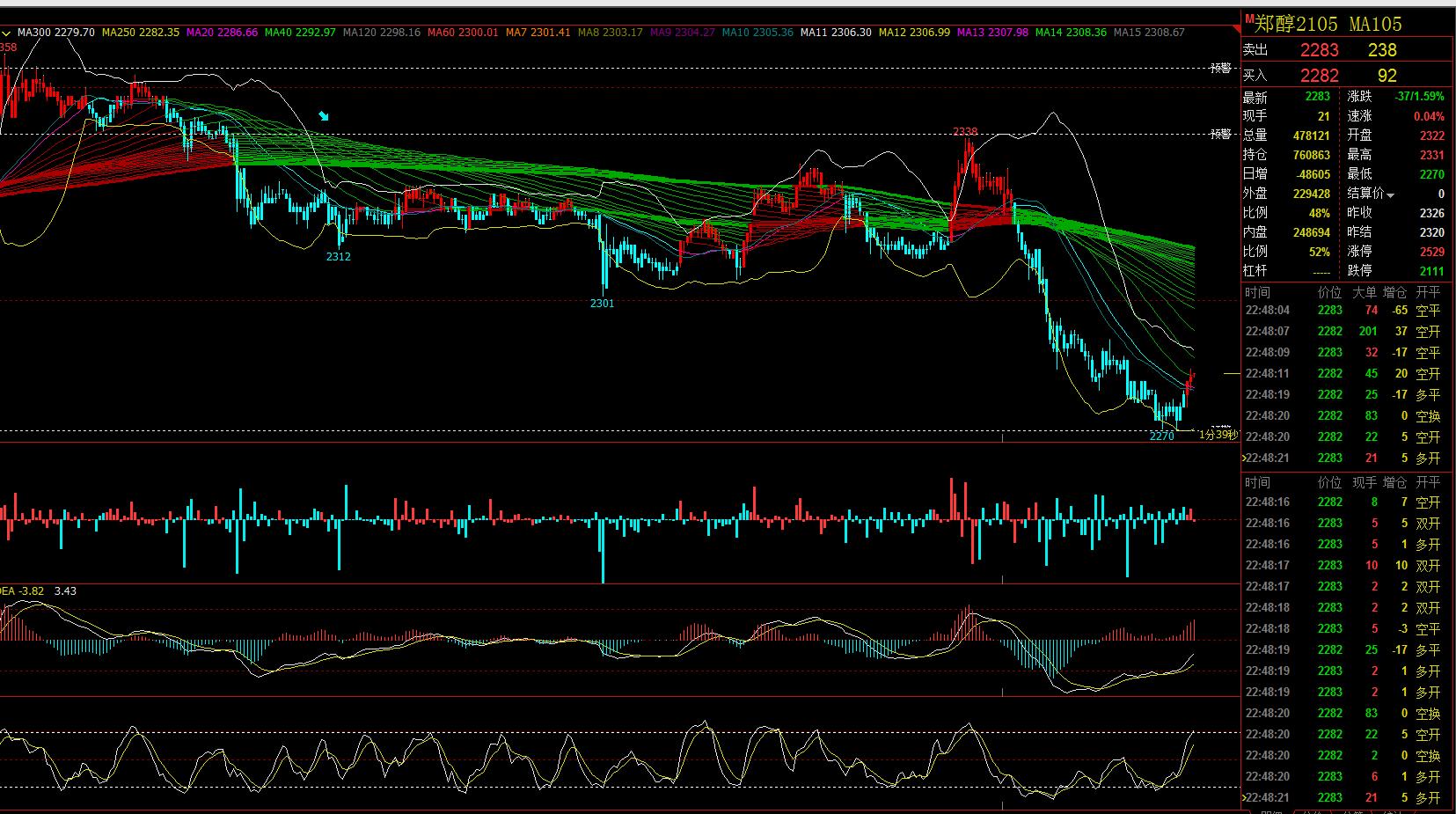Open the 结算价 dropdown arrow
This screenshot has height=814, width=1456.
point(1391,194)
